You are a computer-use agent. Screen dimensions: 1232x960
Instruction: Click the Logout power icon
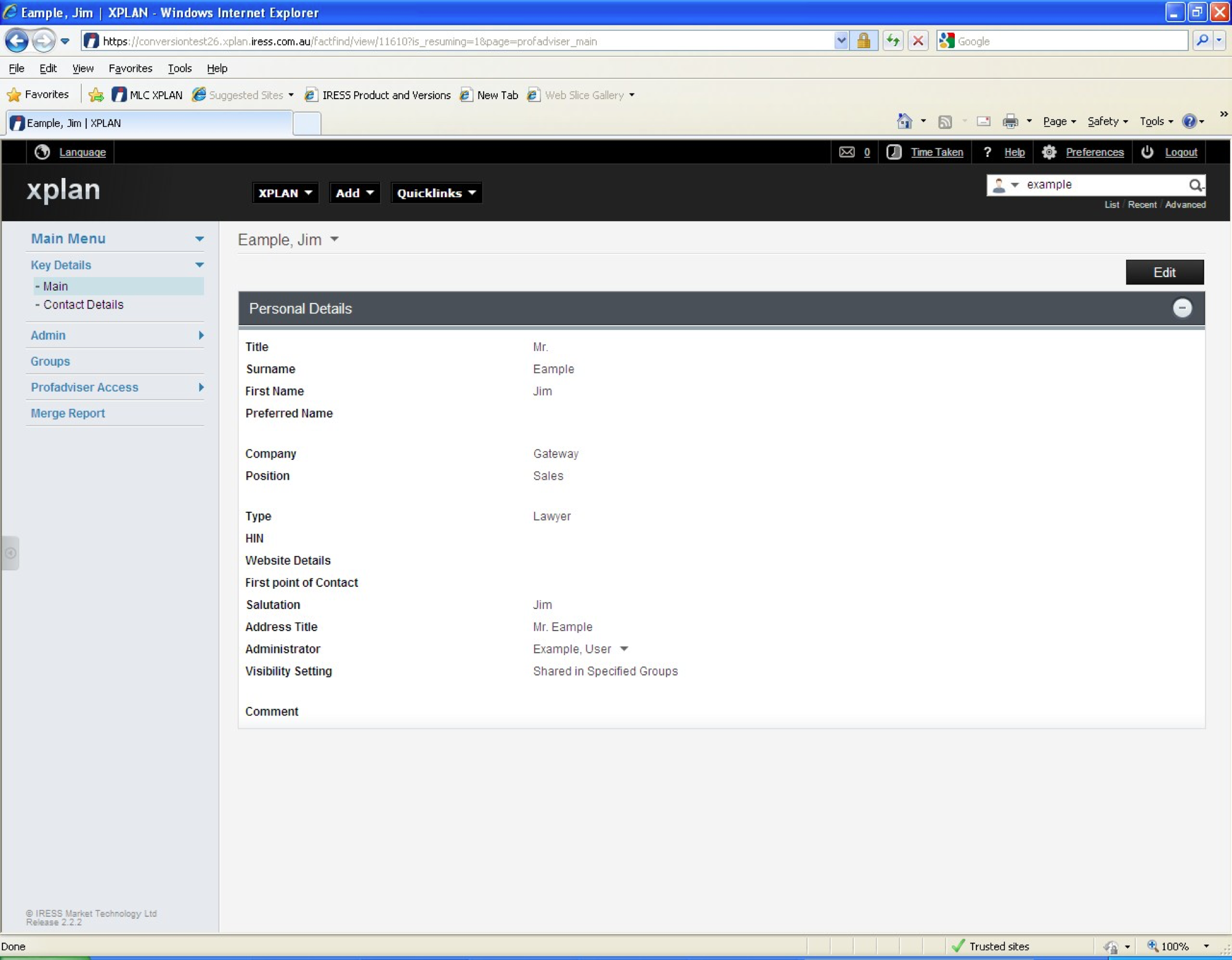point(1147,152)
